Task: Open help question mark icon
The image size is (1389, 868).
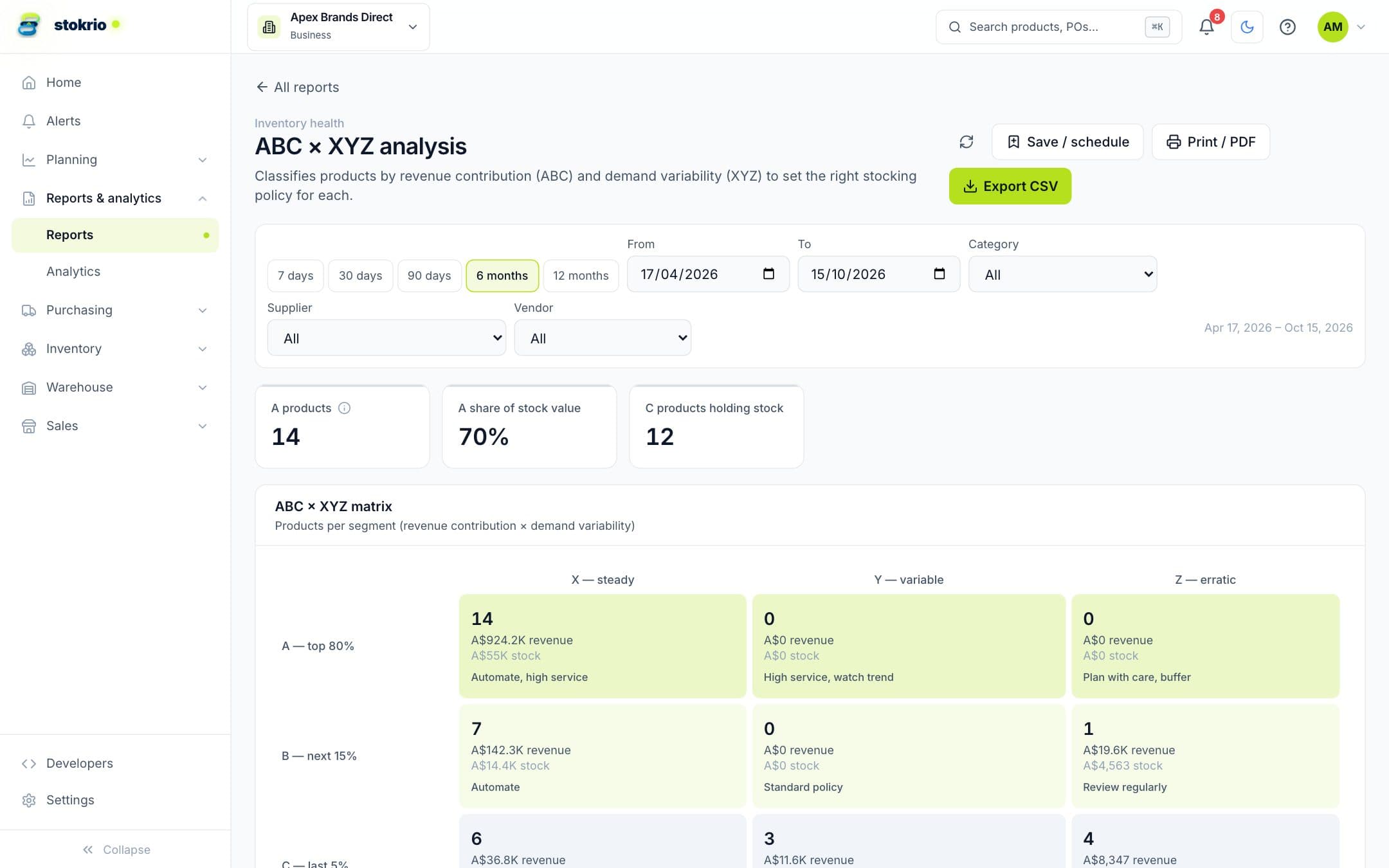Action: [x=1287, y=27]
